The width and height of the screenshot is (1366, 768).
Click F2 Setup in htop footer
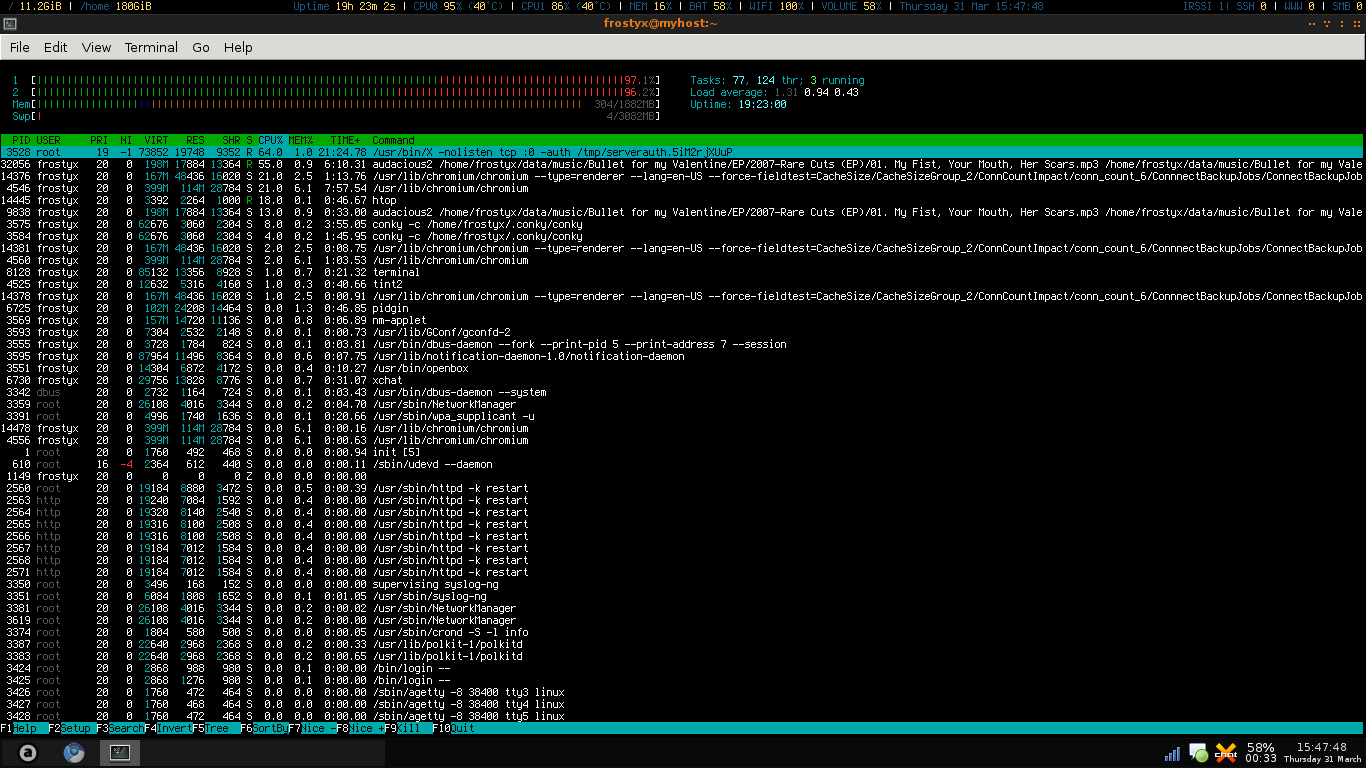tap(72, 728)
